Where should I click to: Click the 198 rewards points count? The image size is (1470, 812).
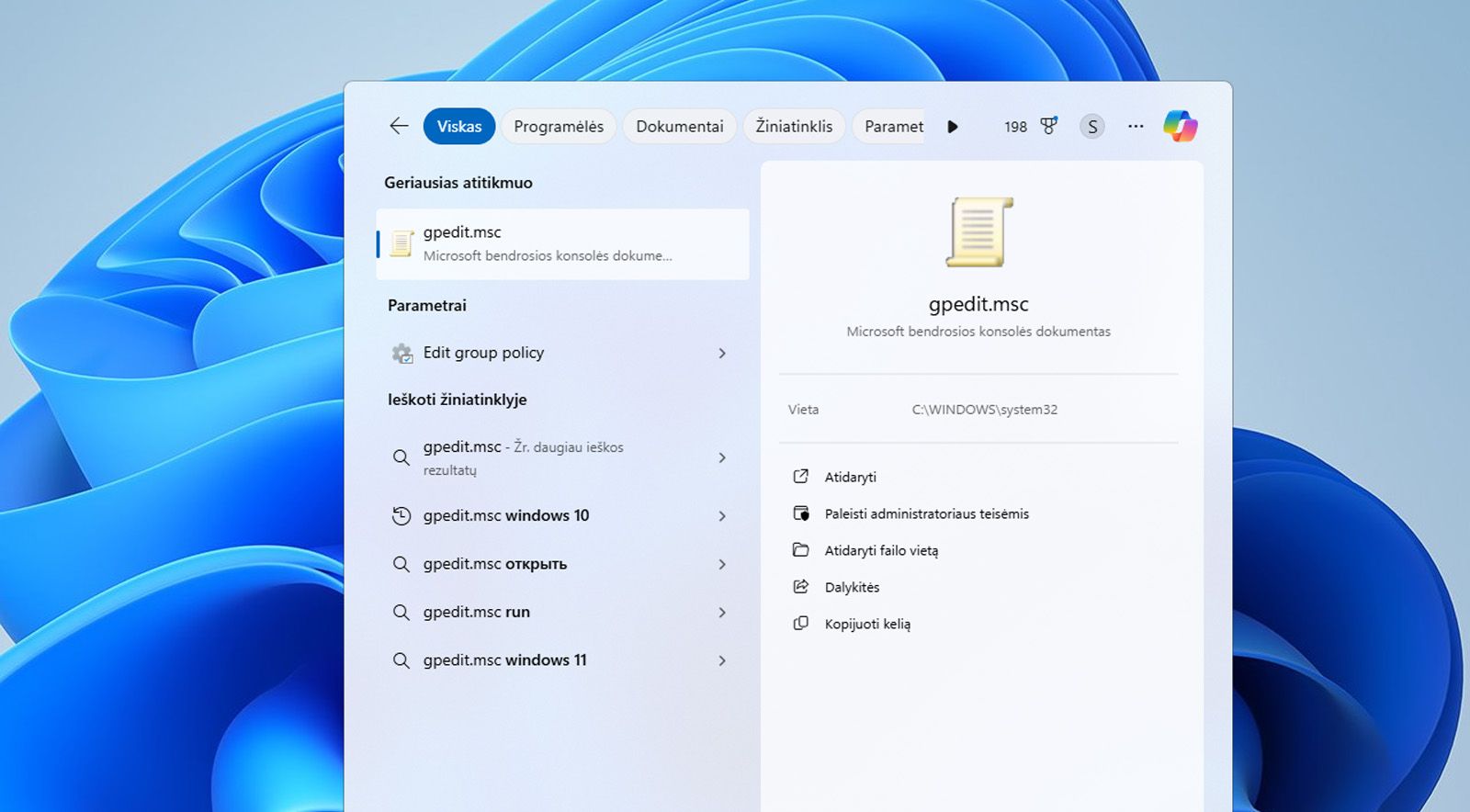pyautogui.click(x=1015, y=127)
